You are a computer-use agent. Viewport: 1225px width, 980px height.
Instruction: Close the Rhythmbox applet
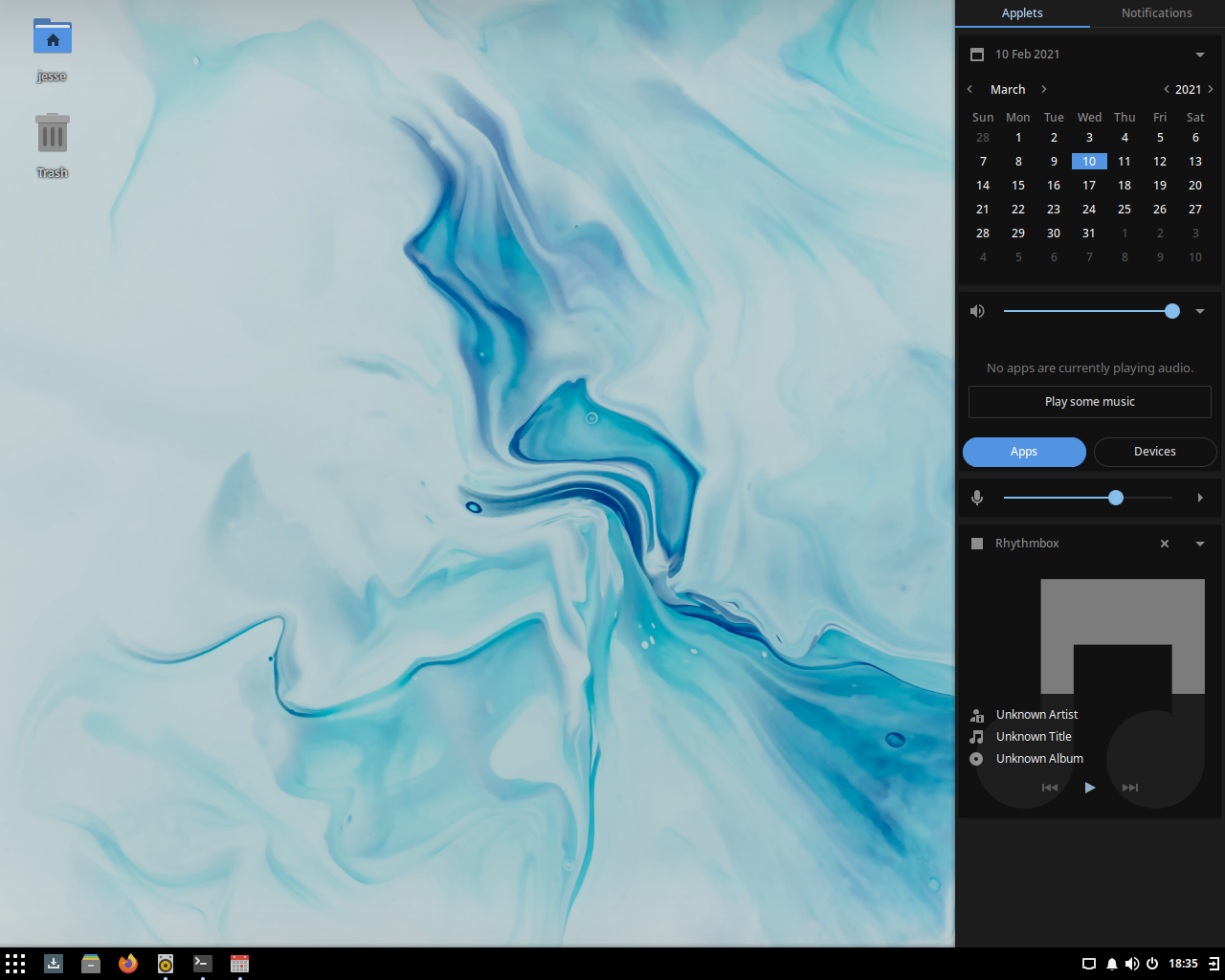click(x=1165, y=544)
